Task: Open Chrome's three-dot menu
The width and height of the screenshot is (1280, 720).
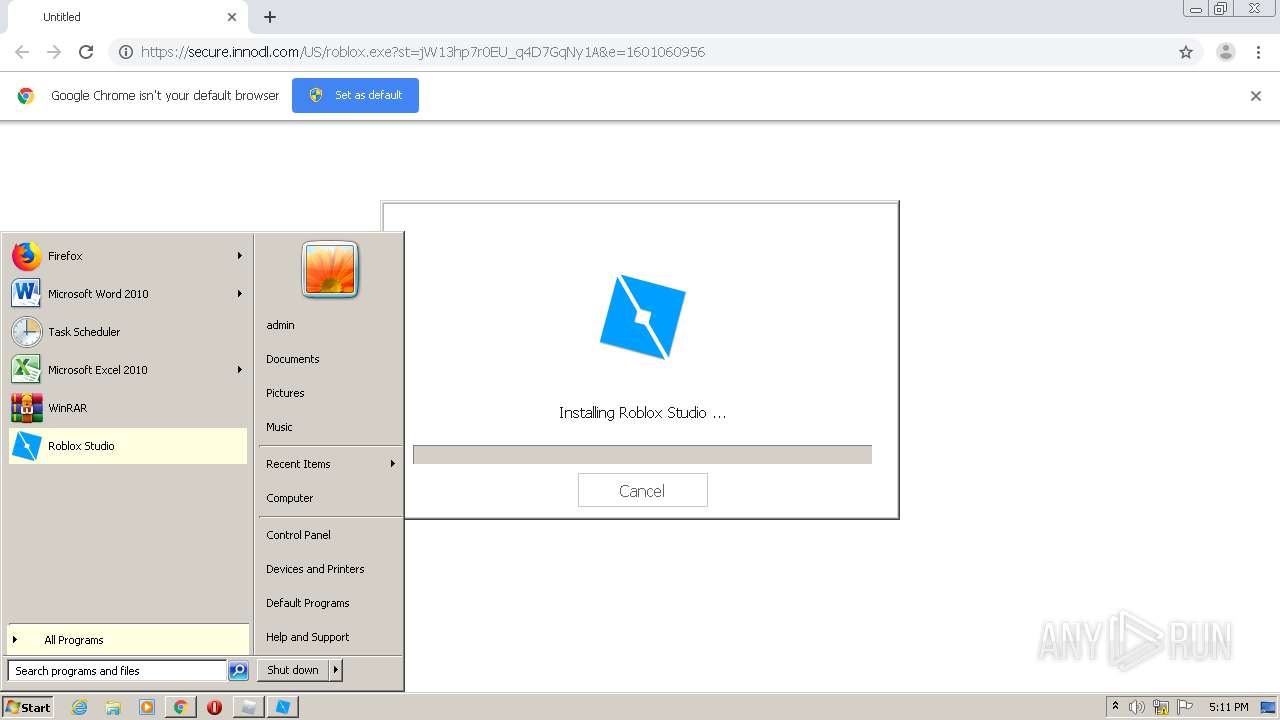Action: [x=1258, y=52]
